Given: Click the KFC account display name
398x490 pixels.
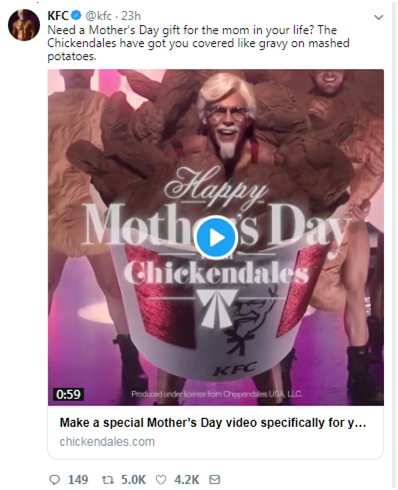Looking at the screenshot, I should pyautogui.click(x=58, y=15).
